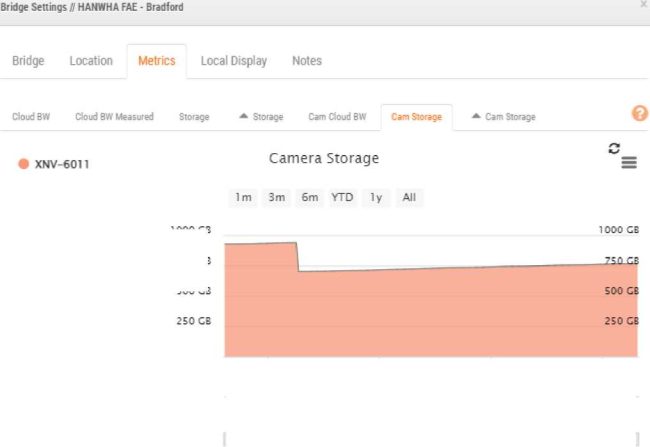Select the 3m range button
Screen dimensions: 650x447
[x=276, y=197]
